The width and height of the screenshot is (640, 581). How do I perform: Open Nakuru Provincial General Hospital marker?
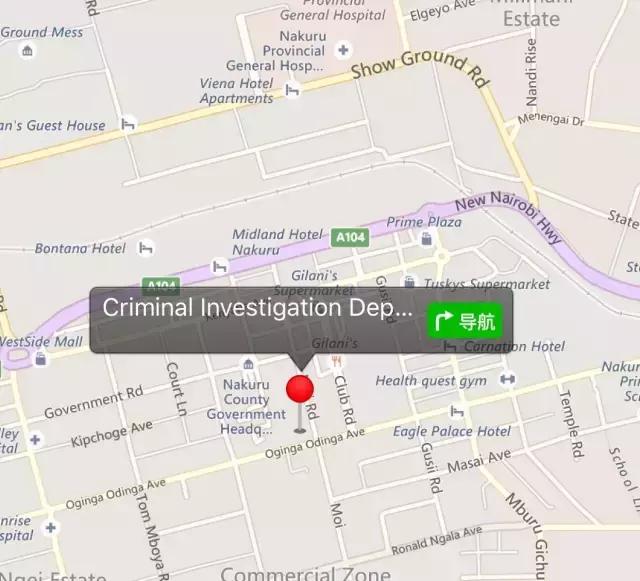pos(343,50)
